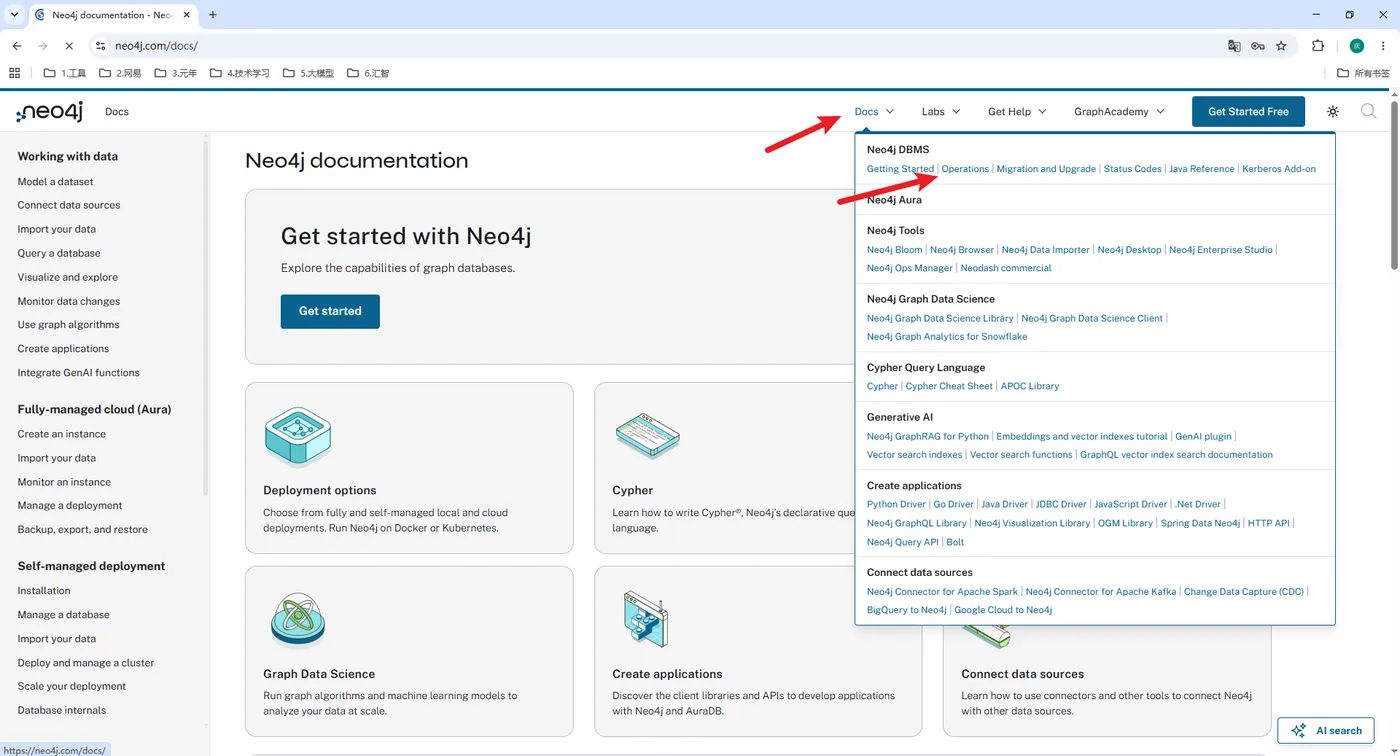The width and height of the screenshot is (1400, 756).
Task: Open Query a database in sidebar
Action: tap(59, 254)
